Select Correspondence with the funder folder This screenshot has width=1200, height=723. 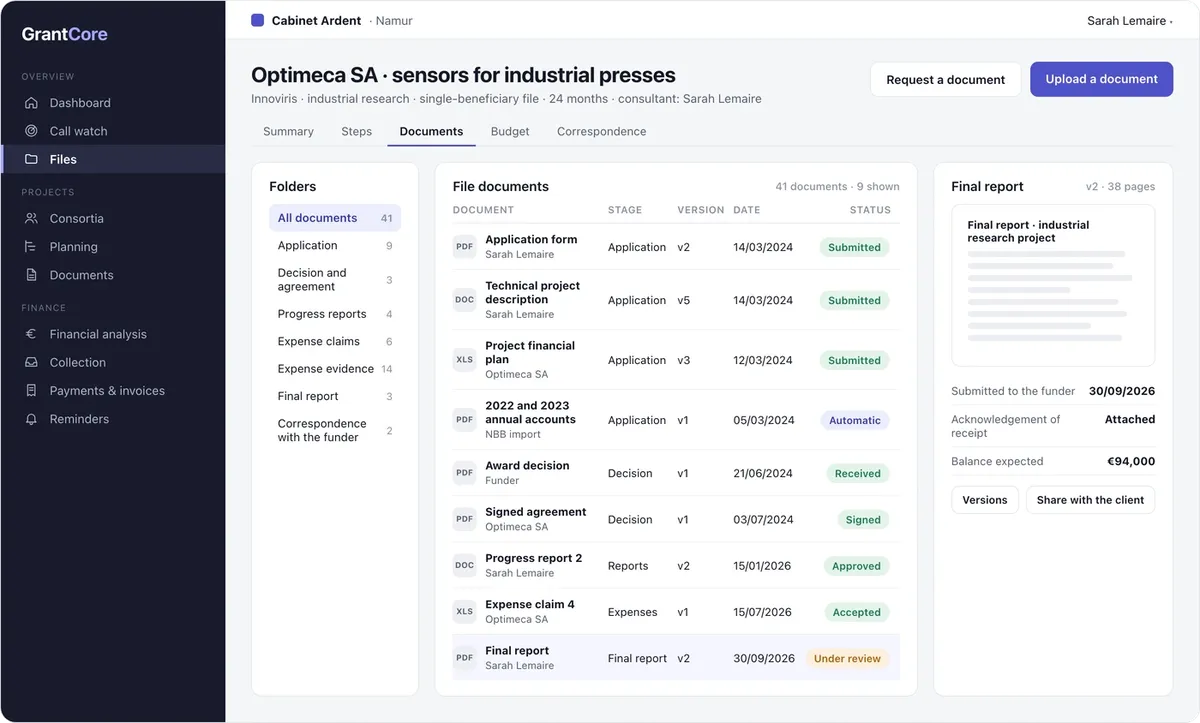(x=335, y=431)
